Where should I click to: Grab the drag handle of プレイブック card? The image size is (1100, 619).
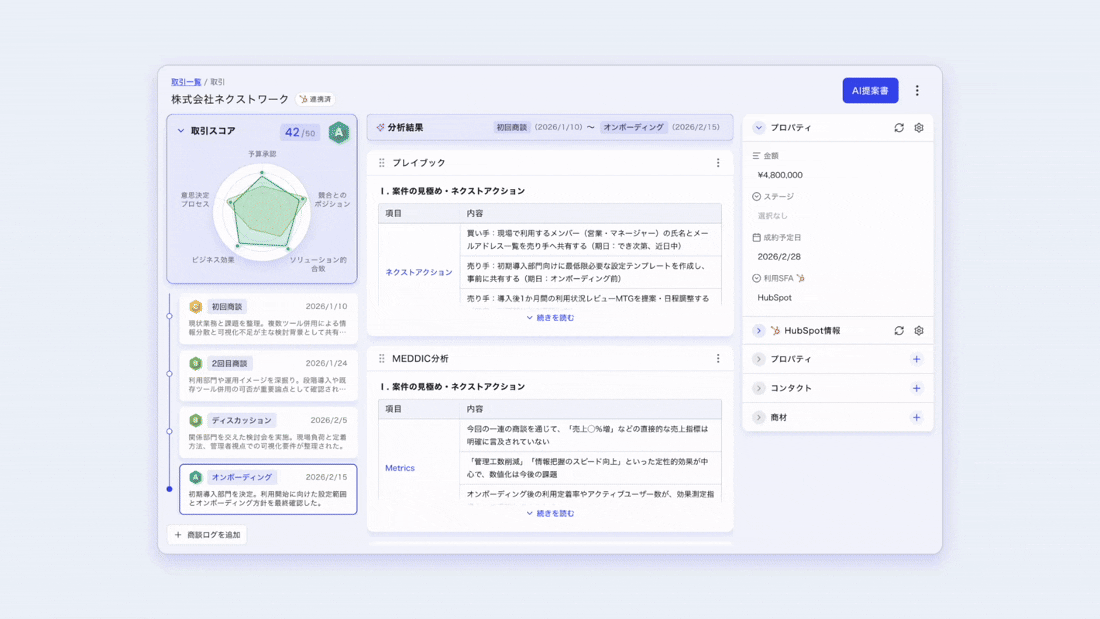pyautogui.click(x=381, y=163)
